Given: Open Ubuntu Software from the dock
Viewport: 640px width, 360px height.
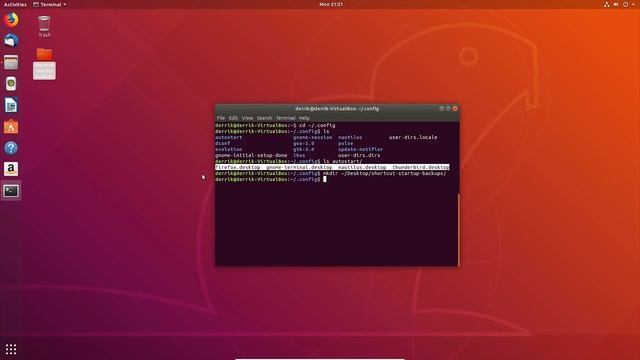Looking at the screenshot, I should (11, 127).
